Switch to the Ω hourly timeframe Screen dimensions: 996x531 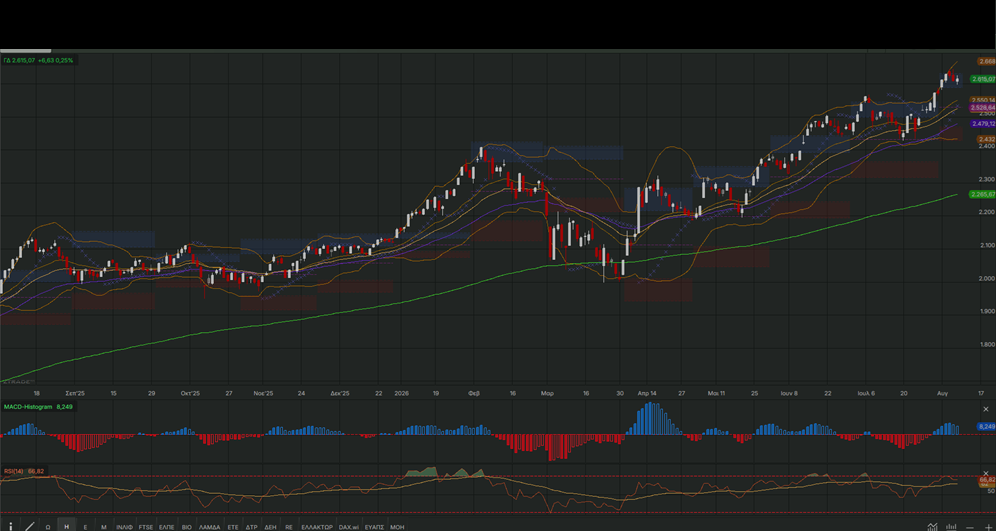click(x=48, y=527)
